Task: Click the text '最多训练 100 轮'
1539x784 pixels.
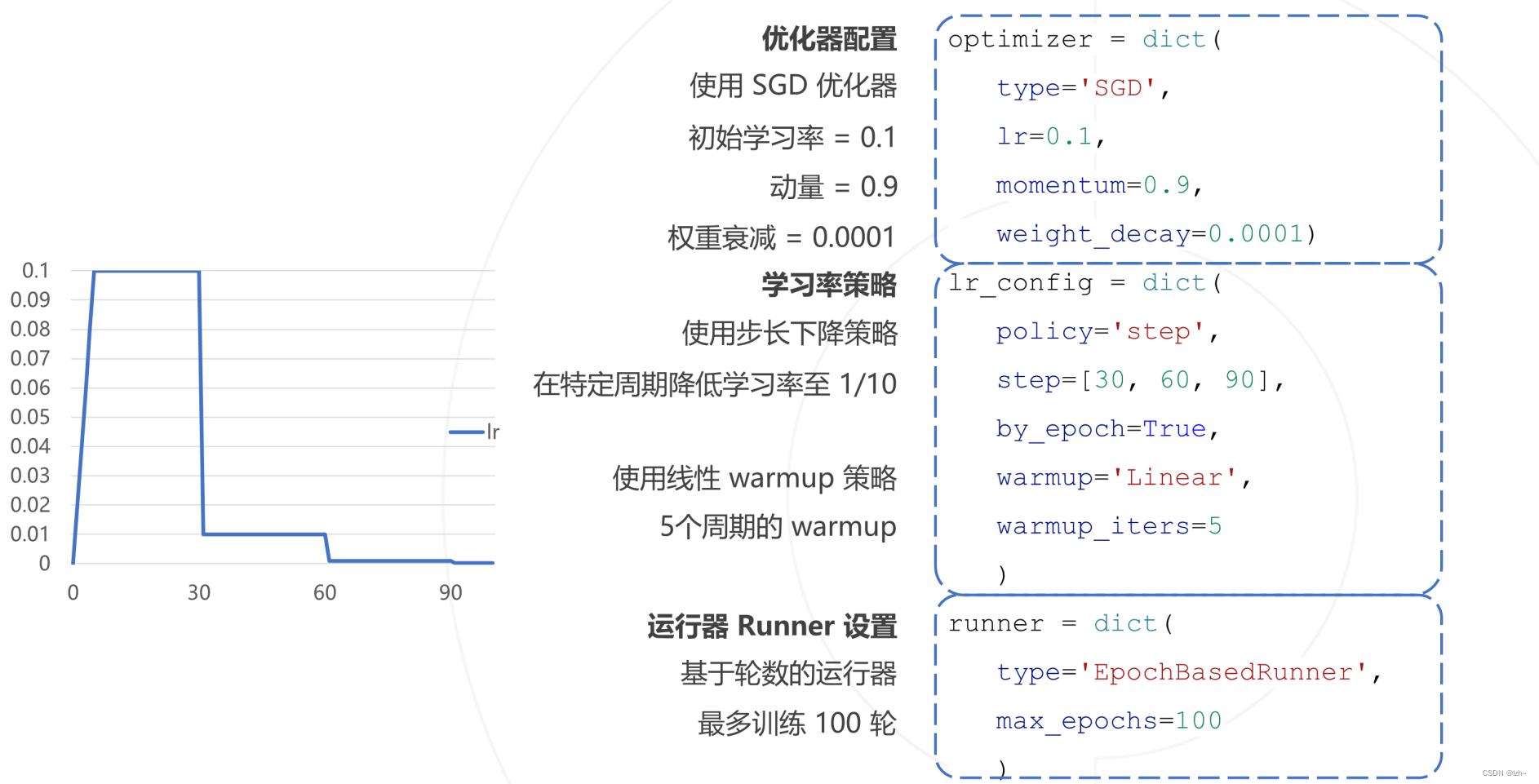Action: tap(797, 724)
